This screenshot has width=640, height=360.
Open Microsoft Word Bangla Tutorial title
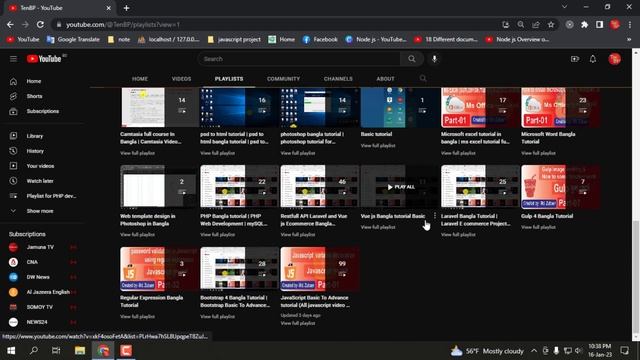[x=548, y=138]
